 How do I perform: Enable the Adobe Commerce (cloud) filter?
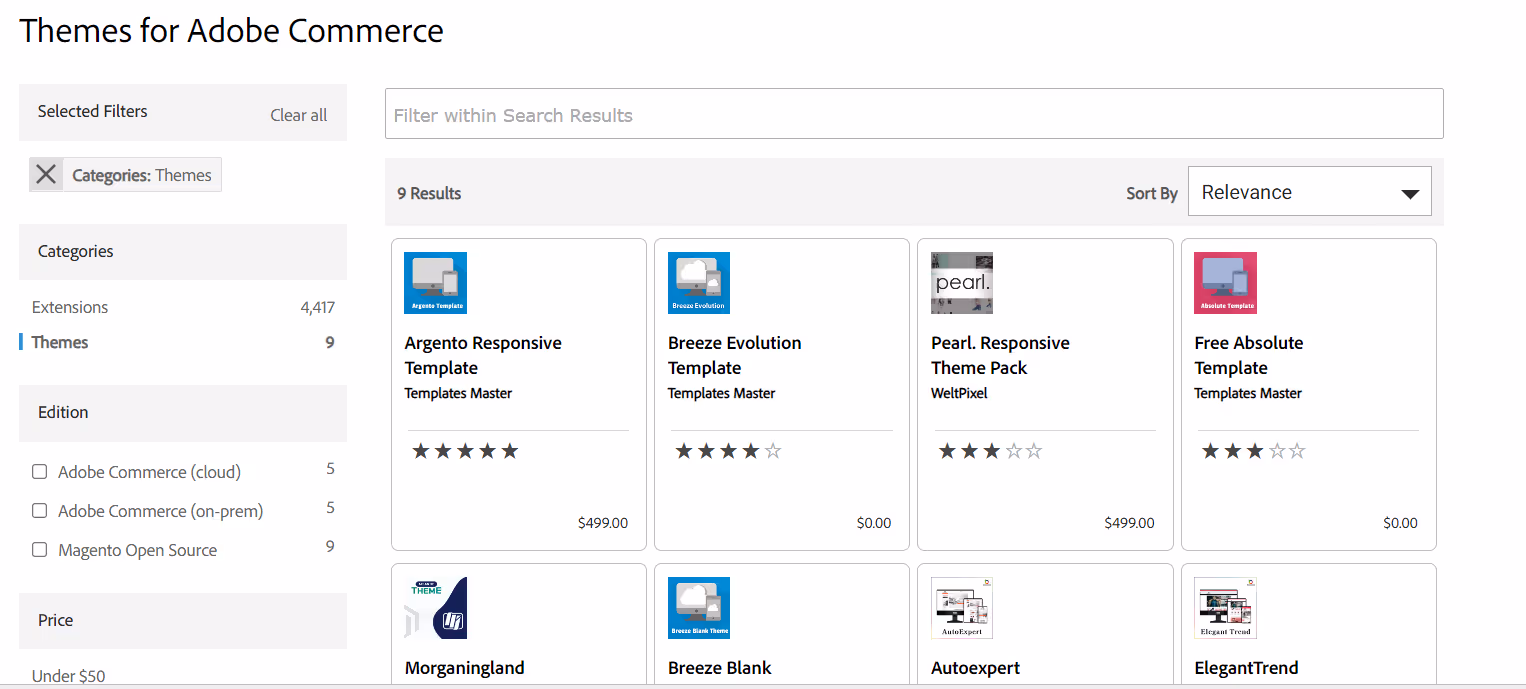coord(39,471)
